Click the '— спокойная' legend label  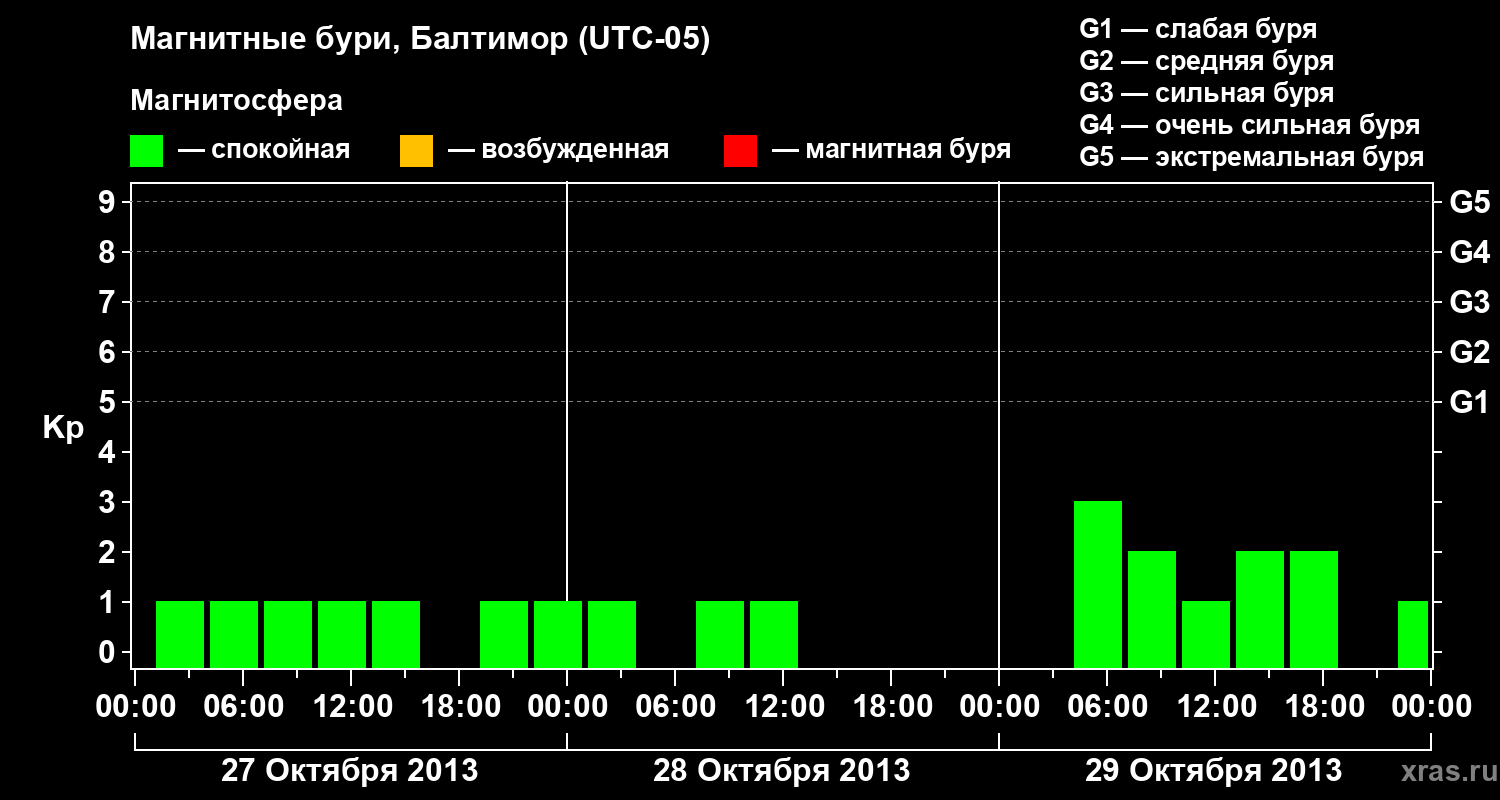click(x=264, y=150)
